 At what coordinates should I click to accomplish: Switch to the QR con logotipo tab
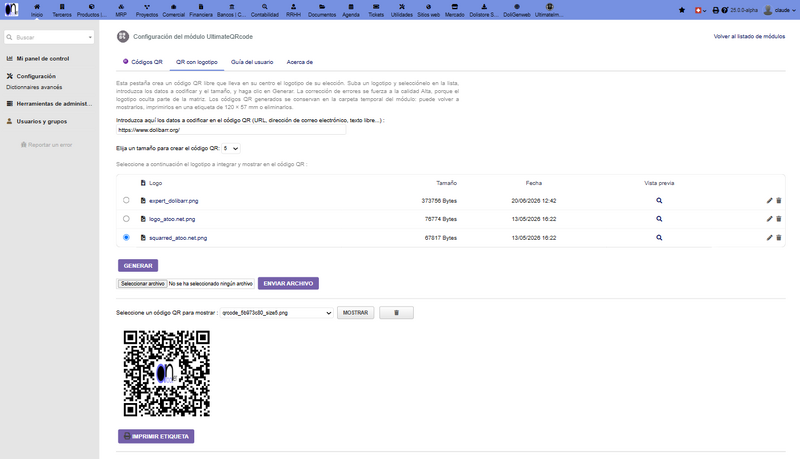pyautogui.click(x=197, y=62)
